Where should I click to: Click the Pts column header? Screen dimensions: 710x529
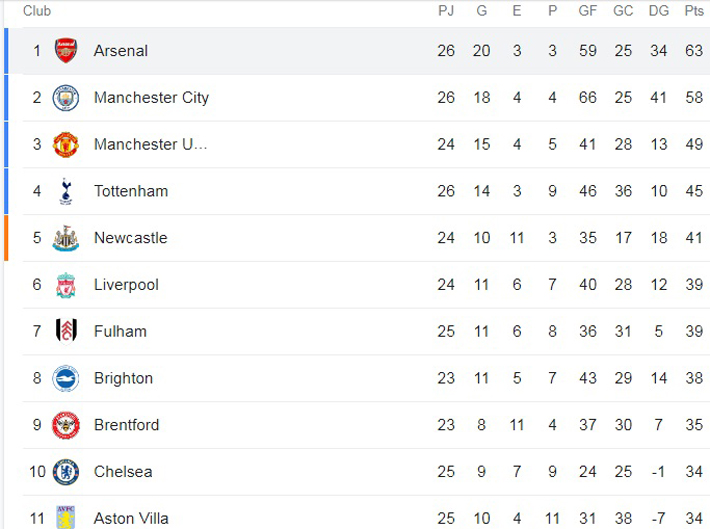693,11
